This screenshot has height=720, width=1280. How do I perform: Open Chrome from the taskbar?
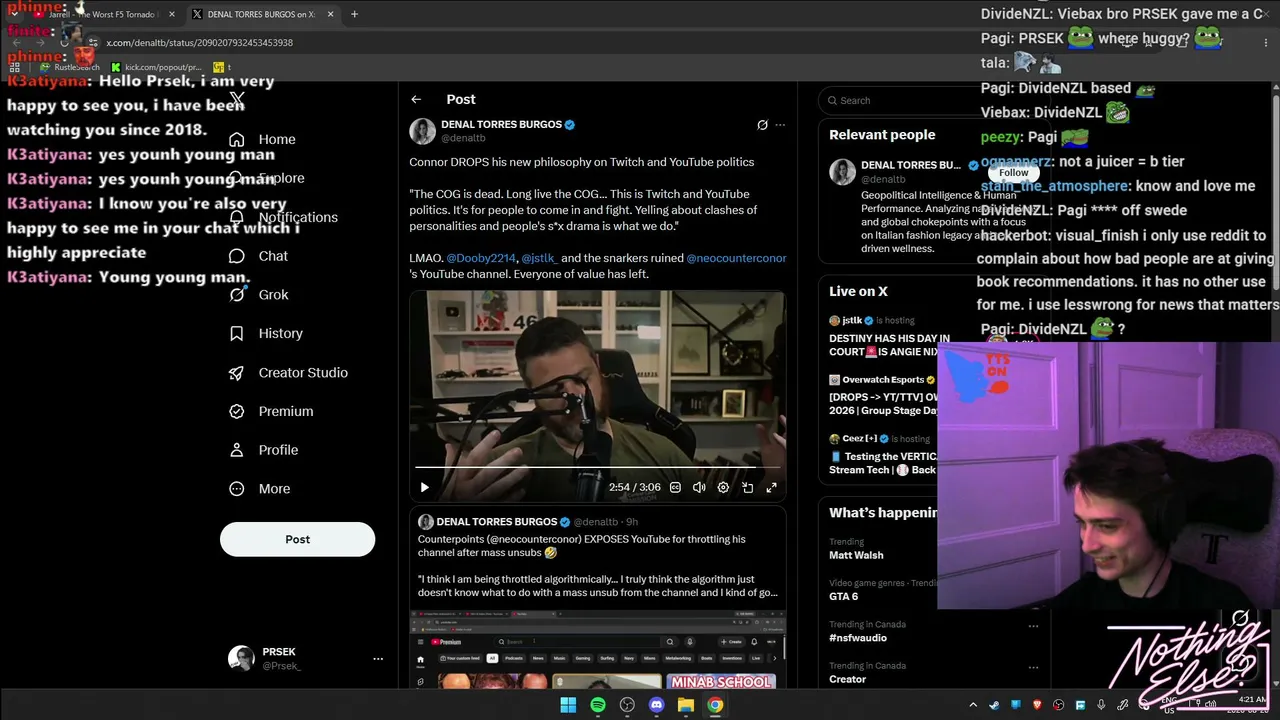point(715,705)
